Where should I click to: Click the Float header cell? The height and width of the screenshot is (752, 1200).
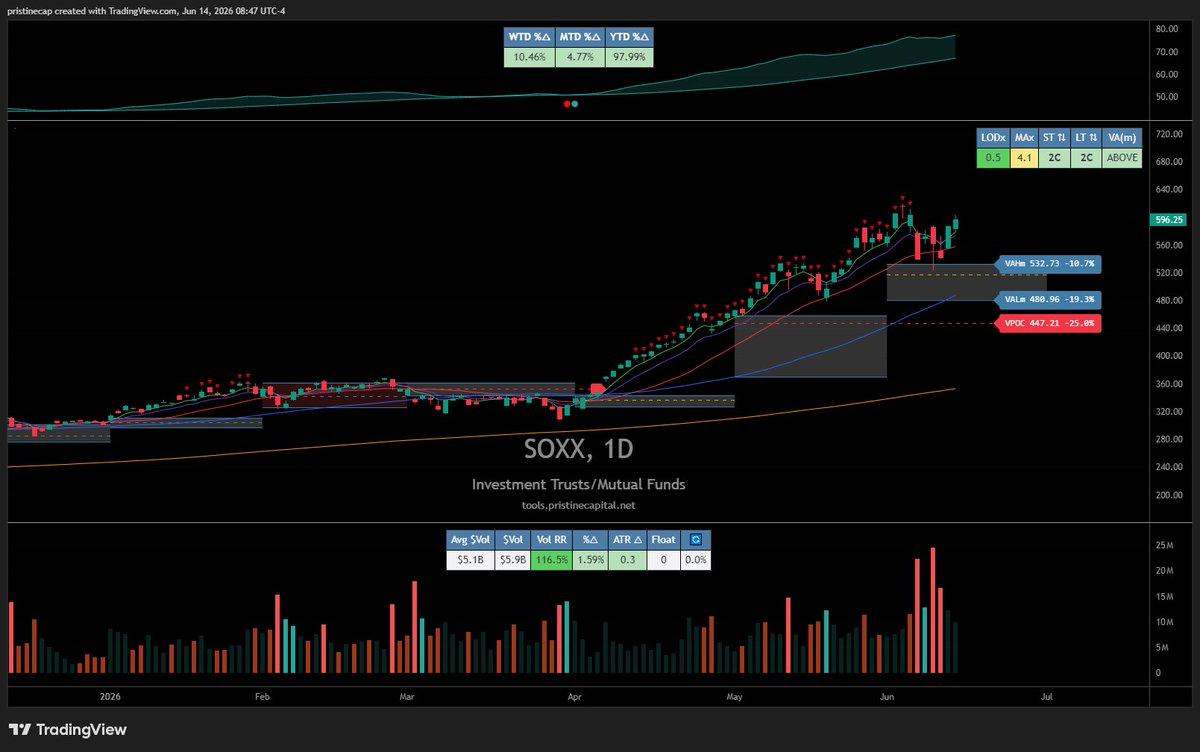point(663,540)
